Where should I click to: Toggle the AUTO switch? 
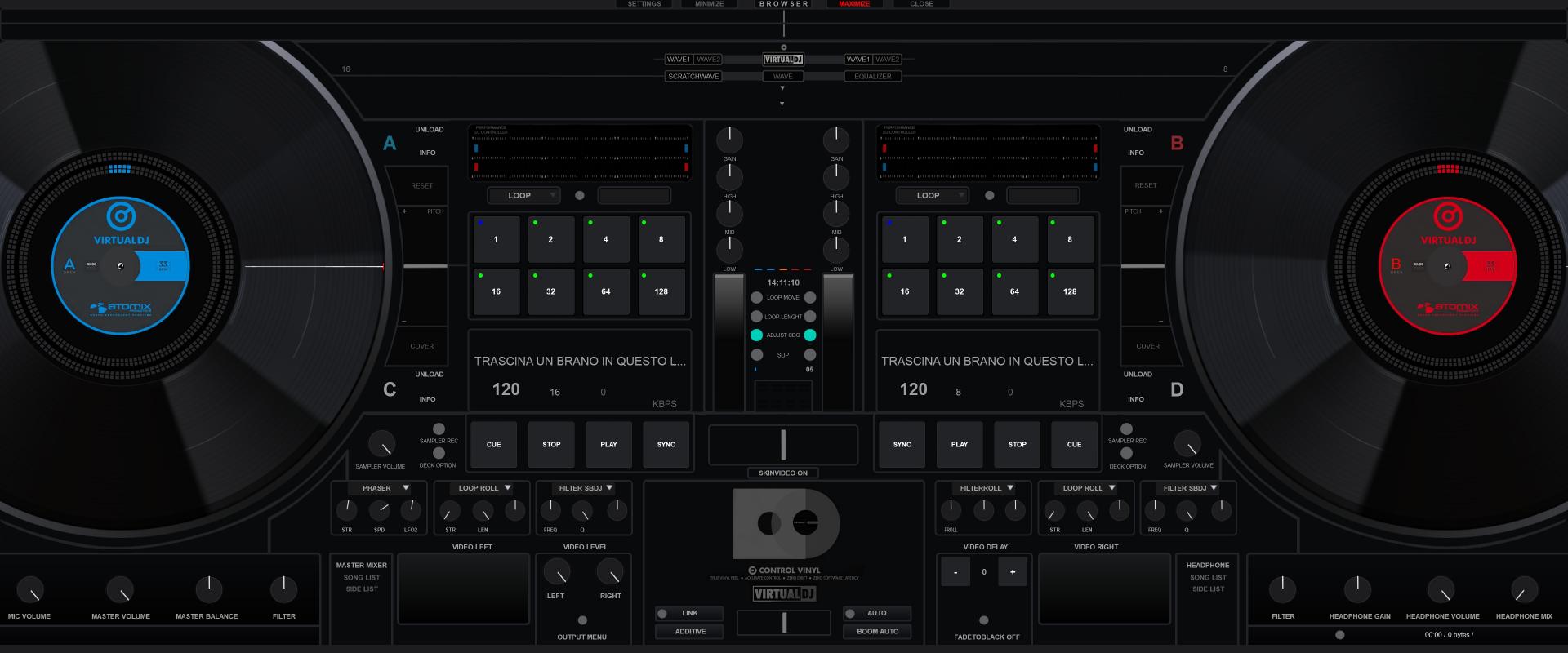click(877, 613)
